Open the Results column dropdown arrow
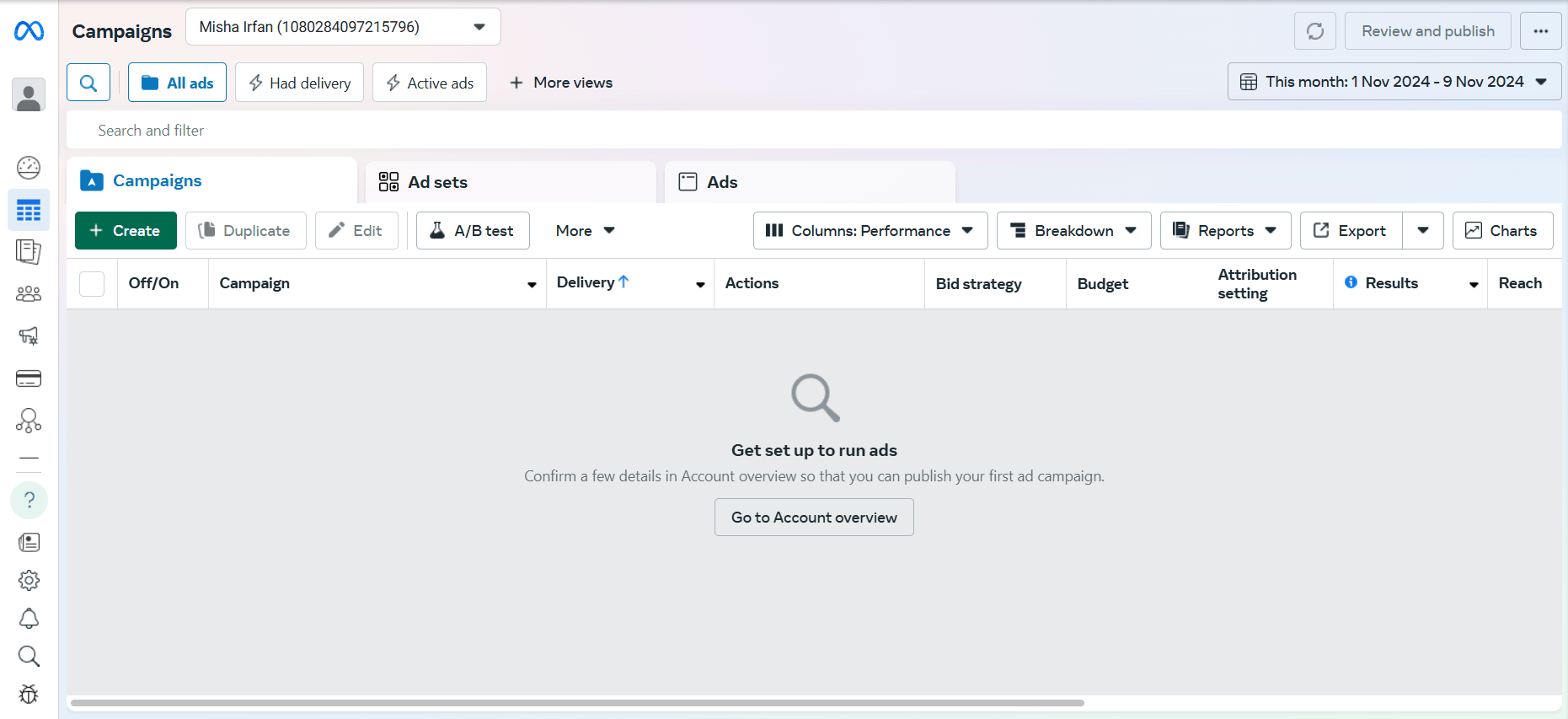 point(1474,285)
